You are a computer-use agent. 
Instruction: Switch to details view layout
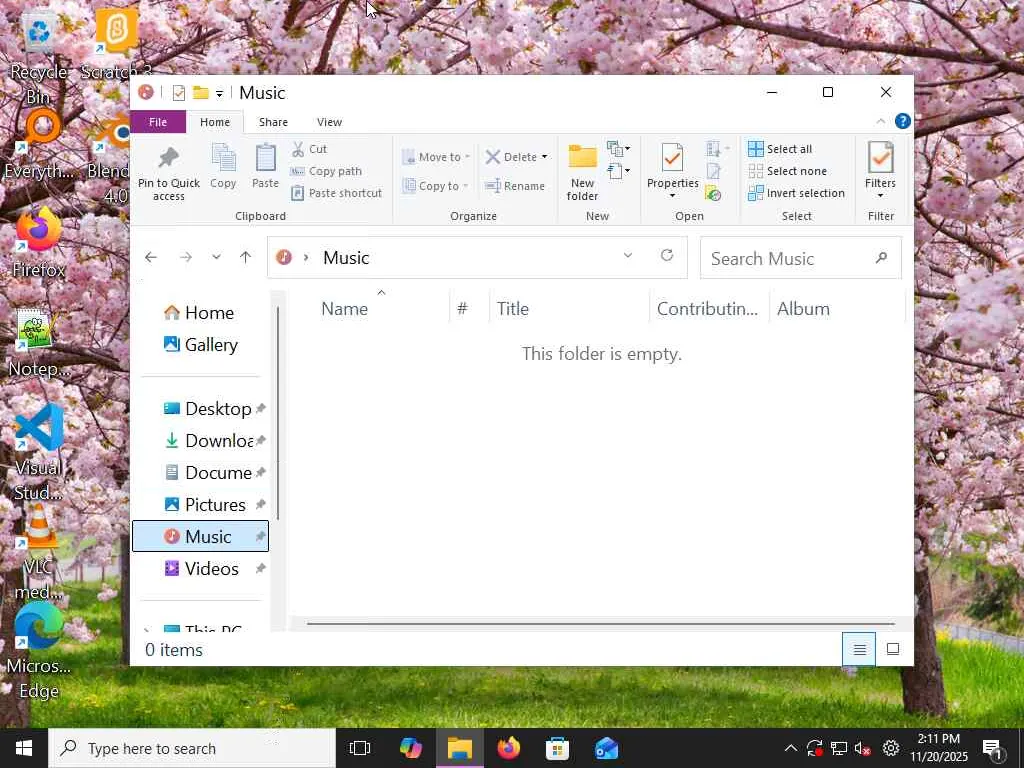click(859, 650)
